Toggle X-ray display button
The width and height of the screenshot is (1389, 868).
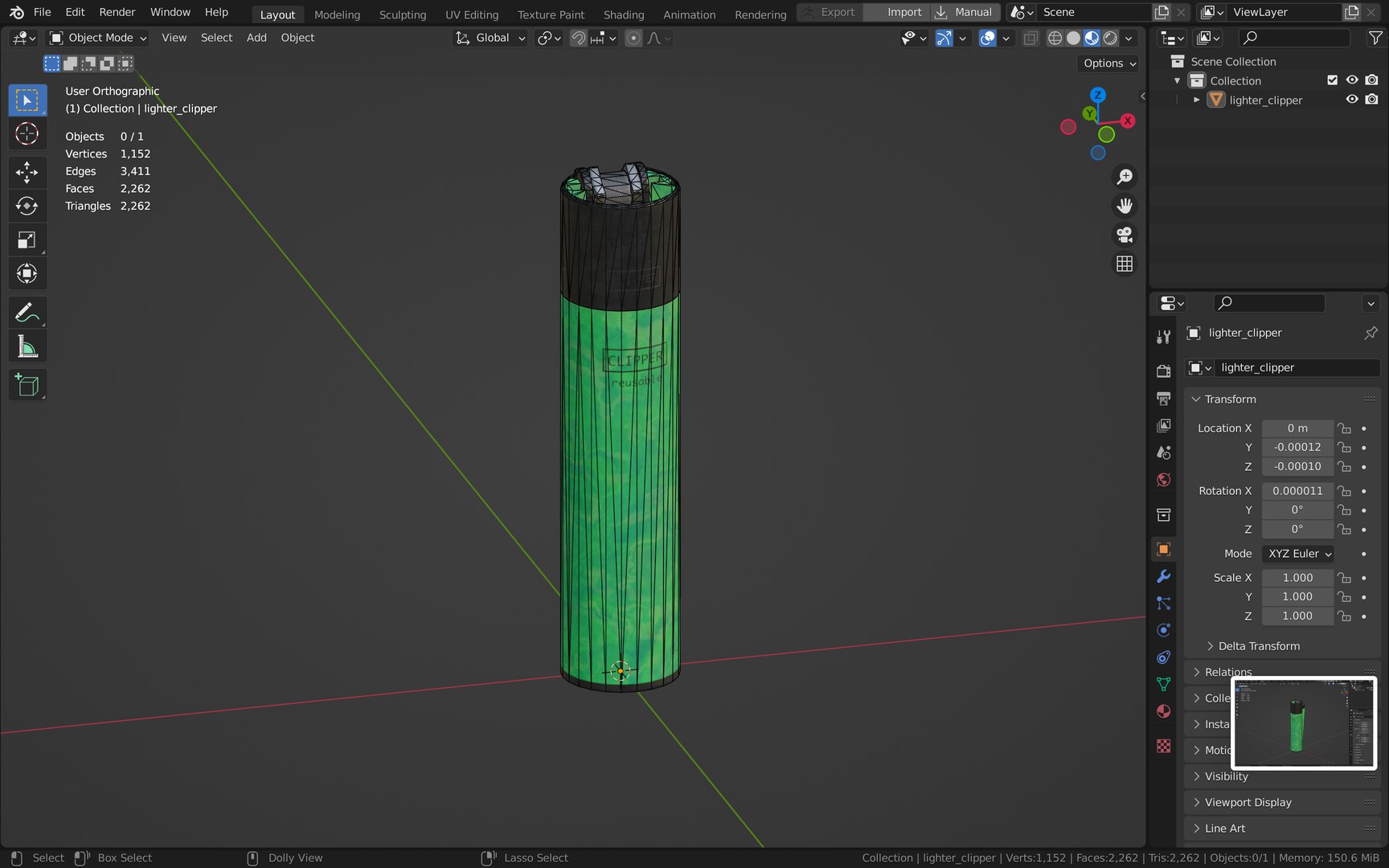[x=1030, y=38]
